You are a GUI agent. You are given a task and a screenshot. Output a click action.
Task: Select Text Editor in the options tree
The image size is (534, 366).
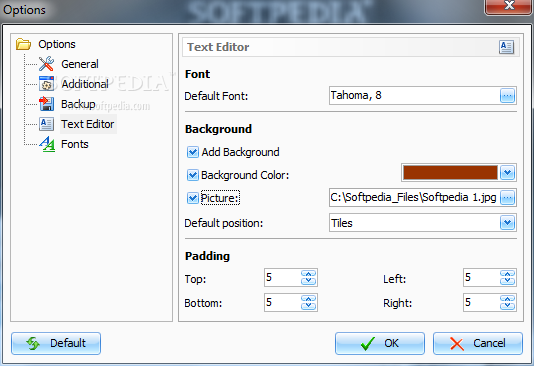coord(88,124)
